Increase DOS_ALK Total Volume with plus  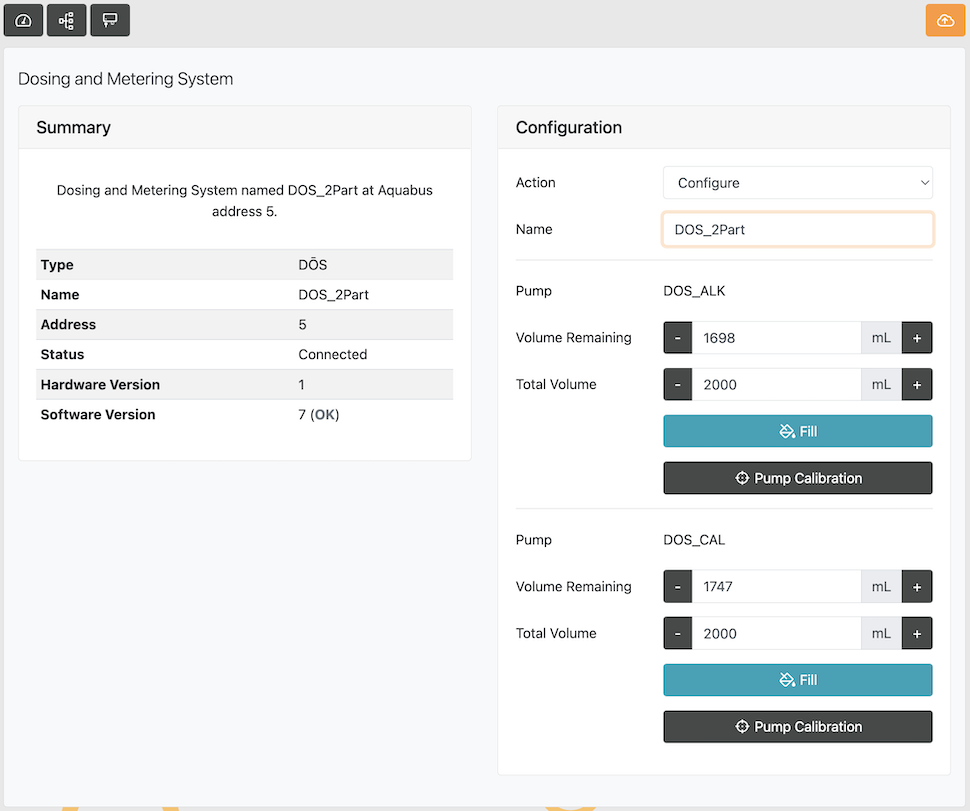pyautogui.click(x=917, y=385)
